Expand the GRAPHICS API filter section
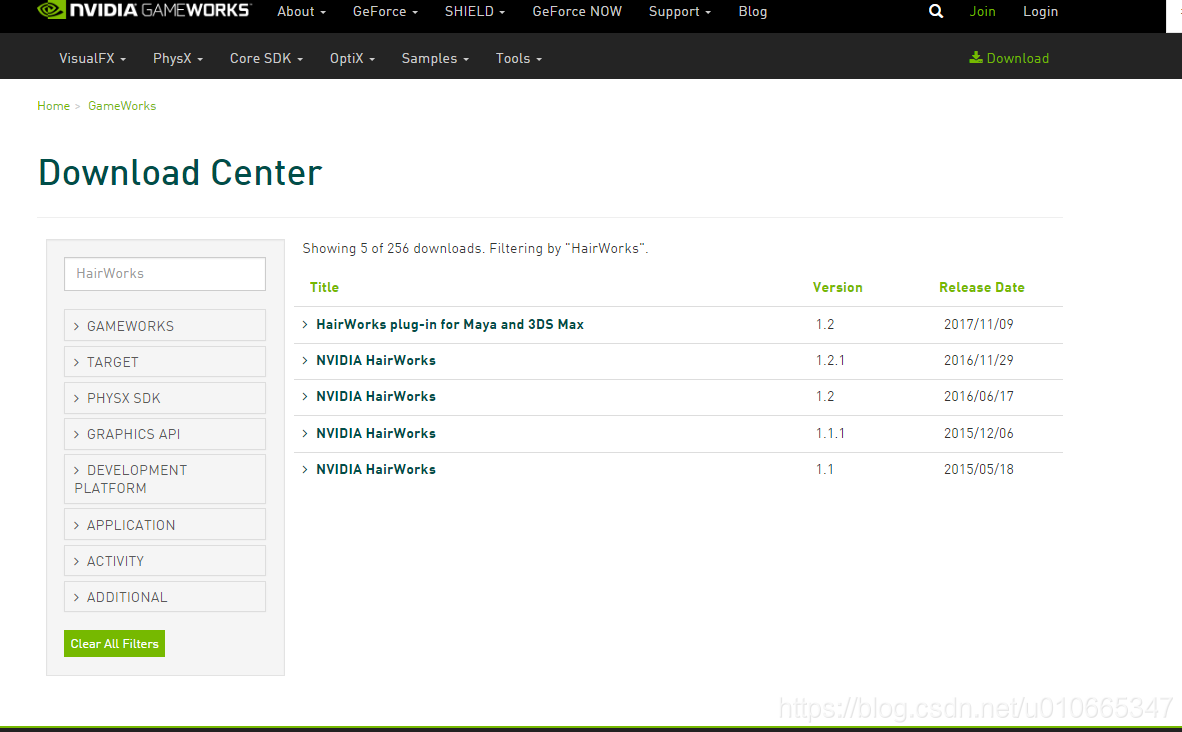Viewport: 1182px width, 732px height. 165,434
